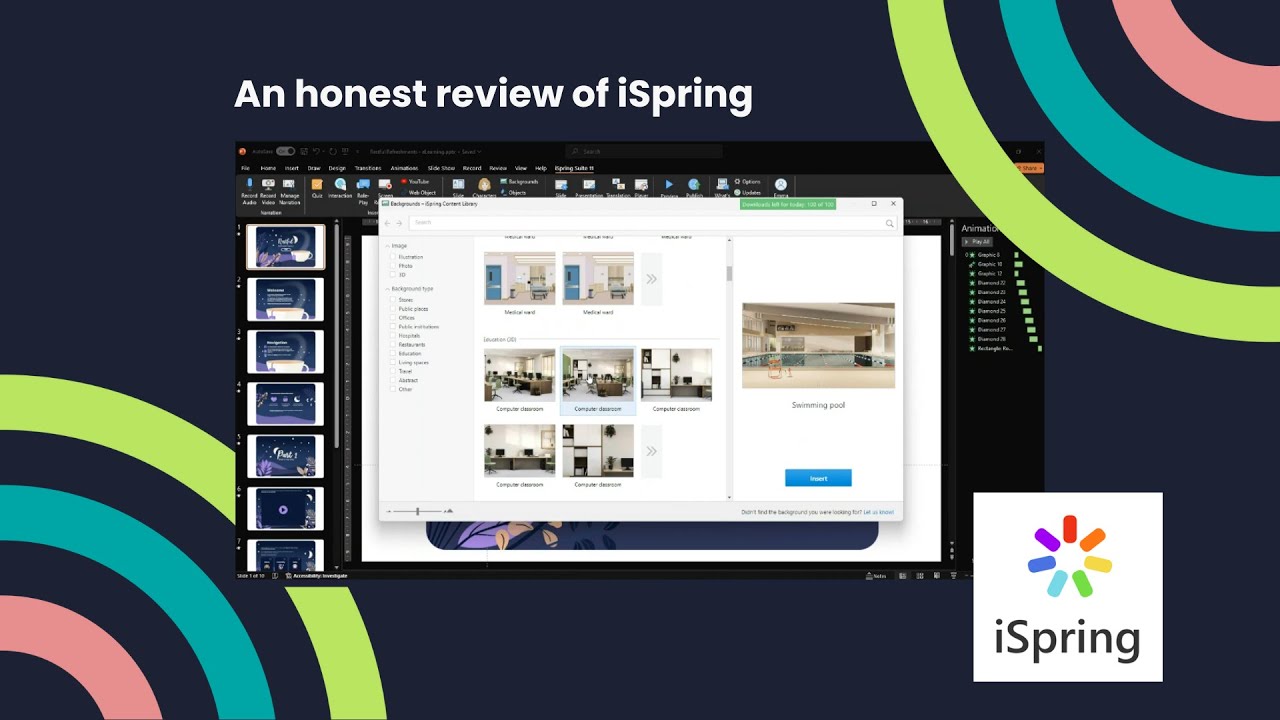Check the 3D image filter
Viewport: 1280px width, 720px height.
pos(394,275)
